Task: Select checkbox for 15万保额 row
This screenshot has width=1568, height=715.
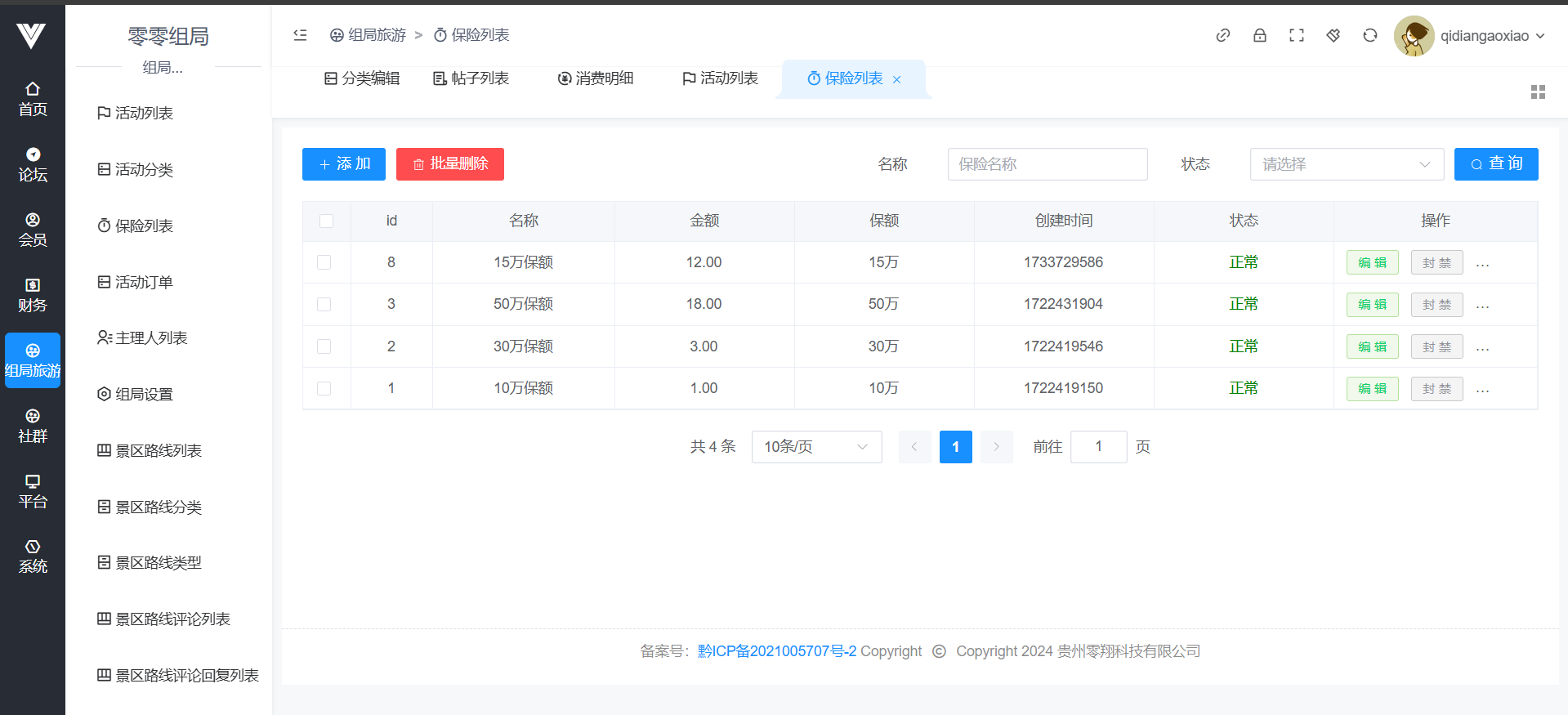Action: tap(324, 262)
